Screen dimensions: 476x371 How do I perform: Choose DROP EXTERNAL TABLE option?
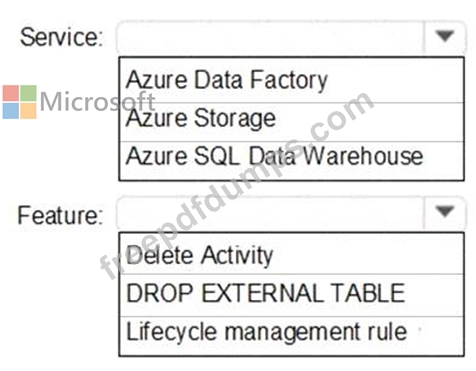pos(292,295)
